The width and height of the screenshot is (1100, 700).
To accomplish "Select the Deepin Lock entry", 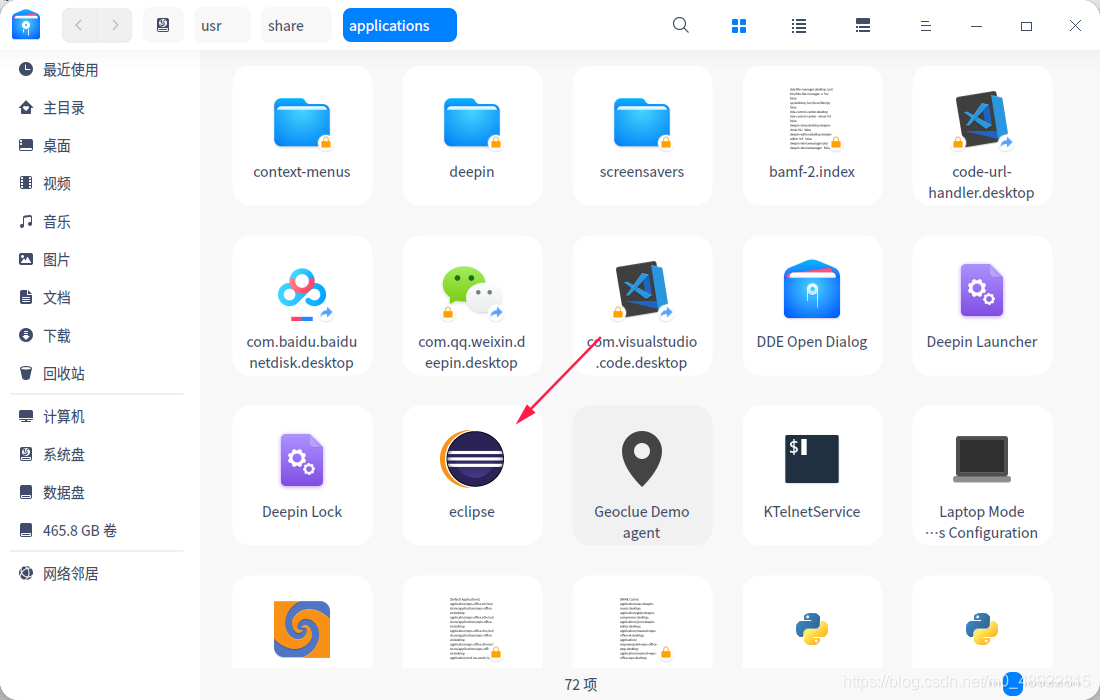I will point(302,476).
